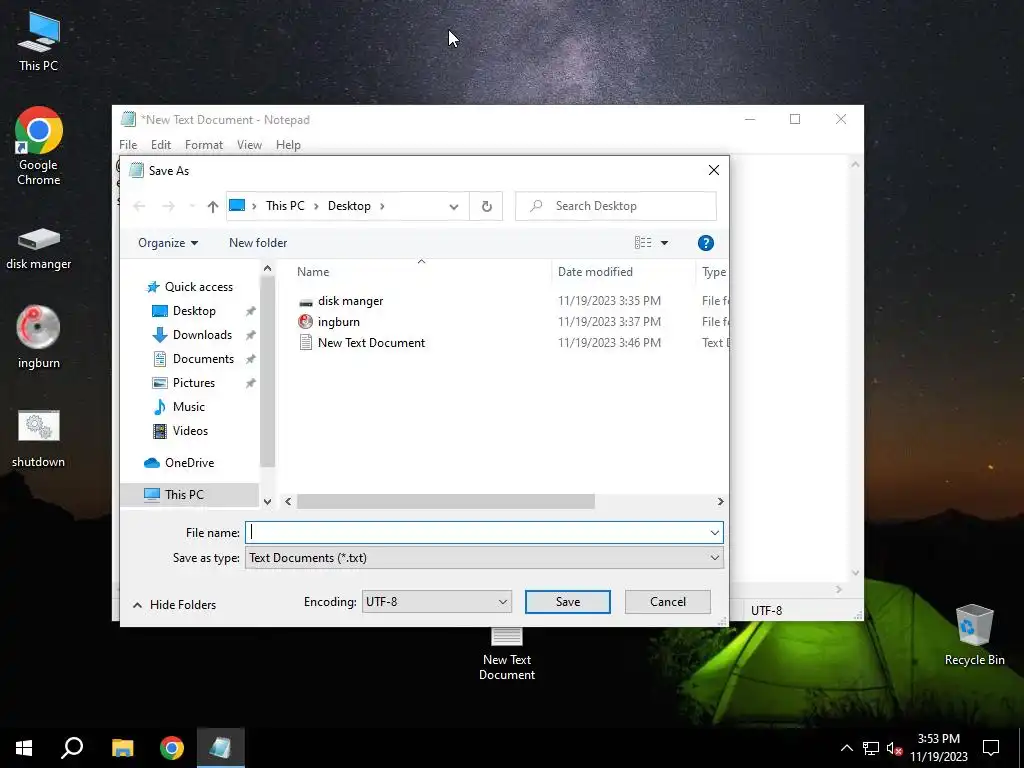Screen dimensions: 1024x768
Task: Open the Notepad Edit menu
Action: [161, 145]
